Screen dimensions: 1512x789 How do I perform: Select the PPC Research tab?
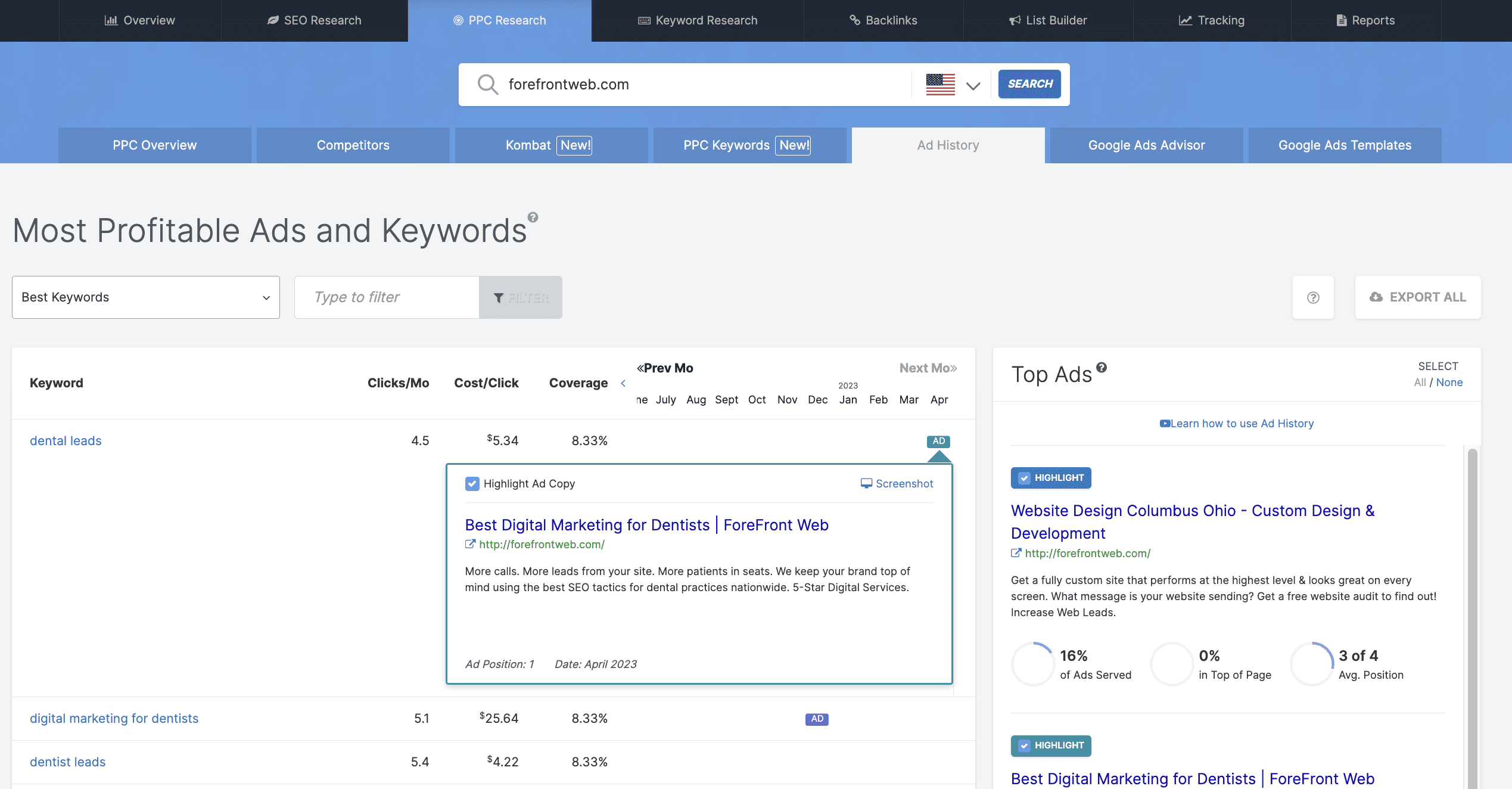tap(500, 20)
